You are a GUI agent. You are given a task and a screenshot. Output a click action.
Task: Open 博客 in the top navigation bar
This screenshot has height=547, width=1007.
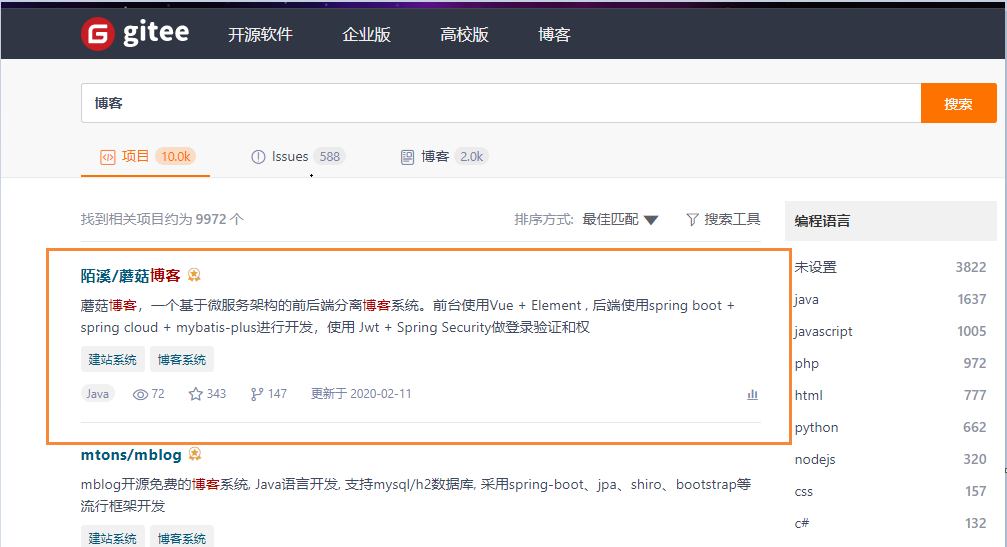click(x=554, y=35)
